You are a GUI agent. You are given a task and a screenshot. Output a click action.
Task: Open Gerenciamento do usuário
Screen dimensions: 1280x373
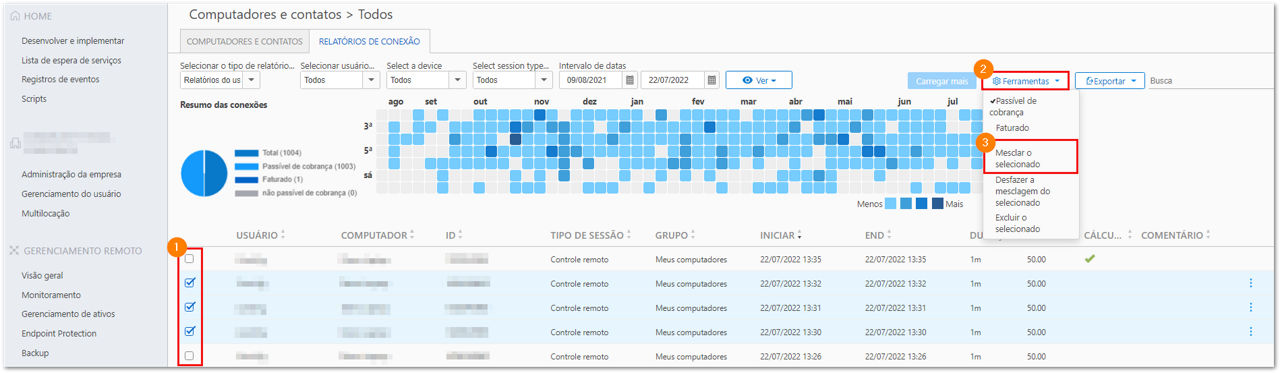(x=72, y=193)
